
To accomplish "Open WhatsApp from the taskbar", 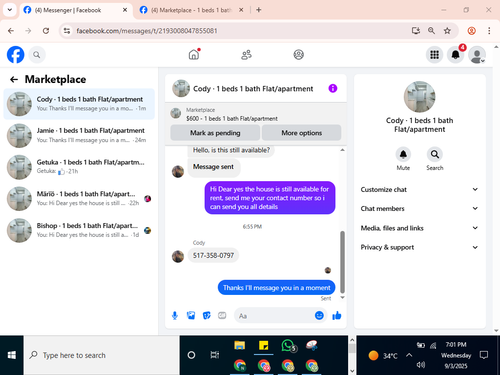I will point(288,346).
